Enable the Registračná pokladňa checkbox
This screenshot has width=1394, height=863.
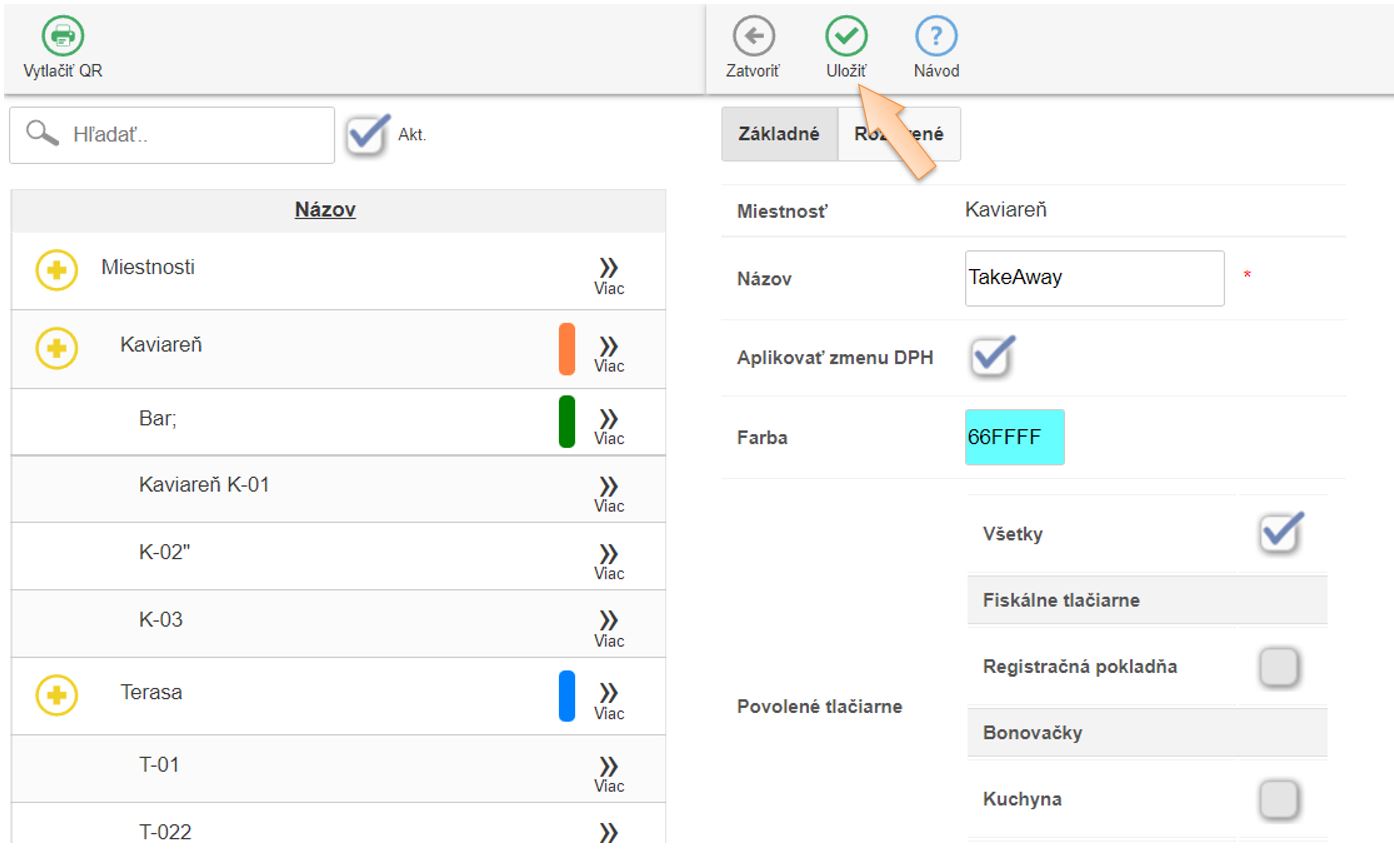[1279, 667]
